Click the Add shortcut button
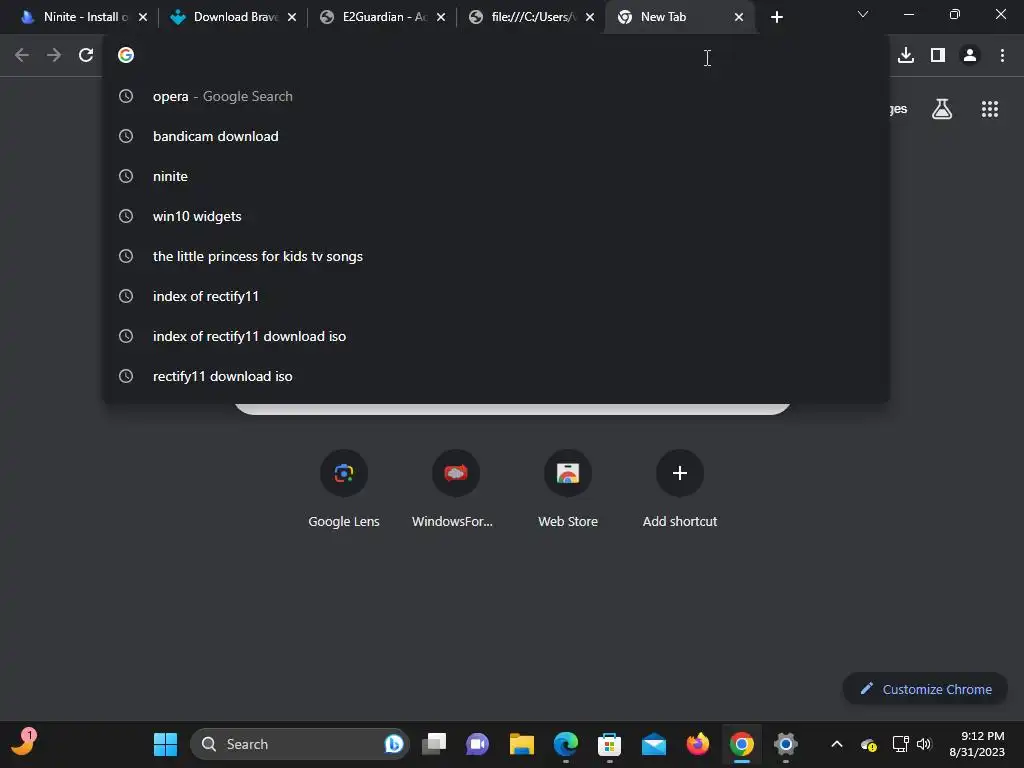Image resolution: width=1024 pixels, height=768 pixels. coord(680,488)
